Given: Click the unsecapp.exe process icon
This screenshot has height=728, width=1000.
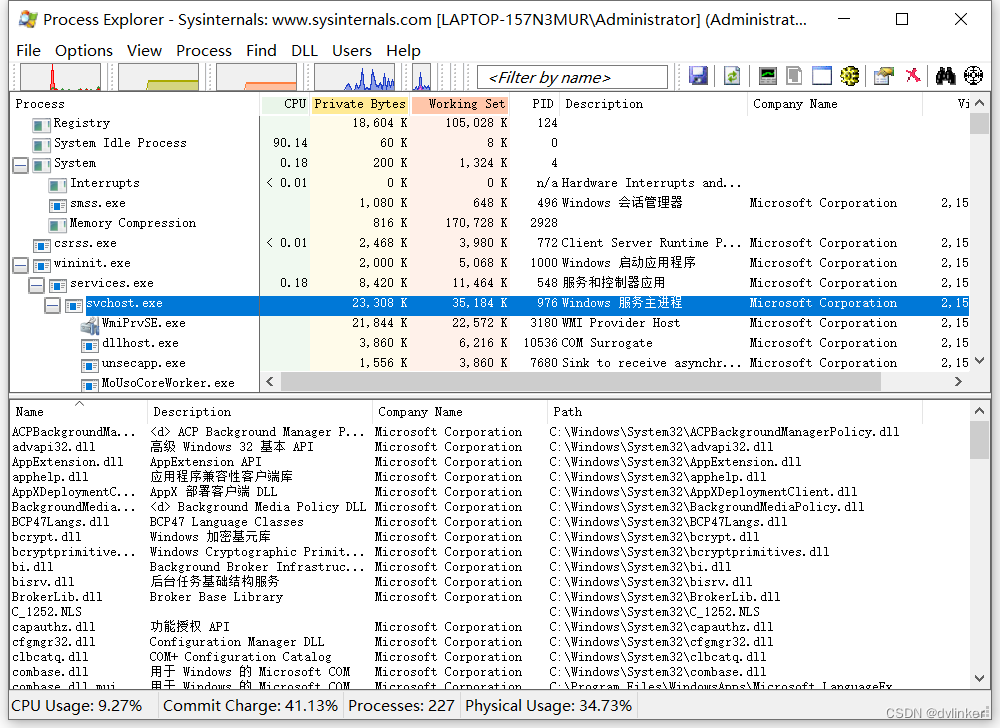Looking at the screenshot, I should coord(89,365).
